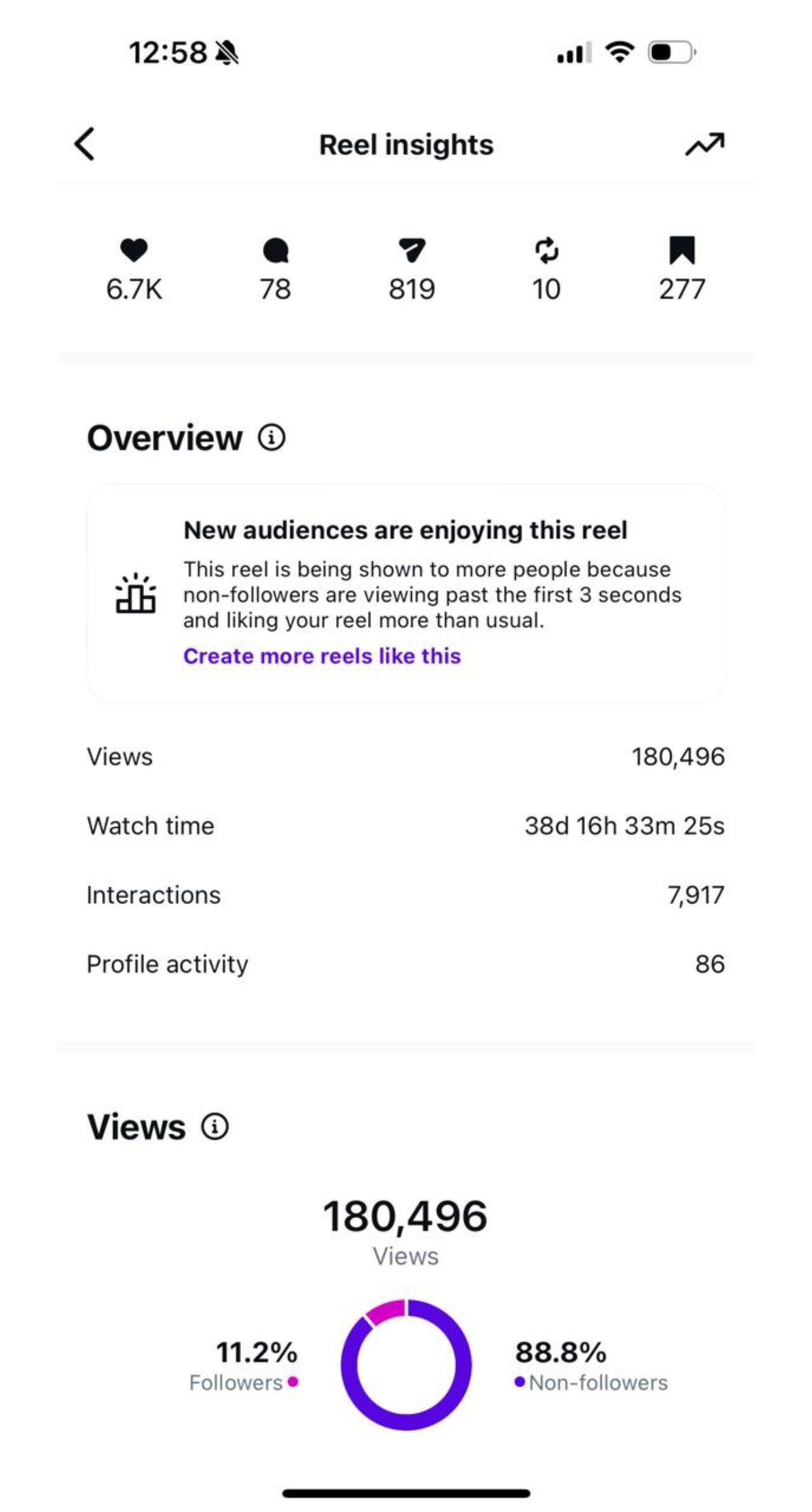Tap the shares paper plane icon
This screenshot has width=812, height=1512.
pos(412,250)
